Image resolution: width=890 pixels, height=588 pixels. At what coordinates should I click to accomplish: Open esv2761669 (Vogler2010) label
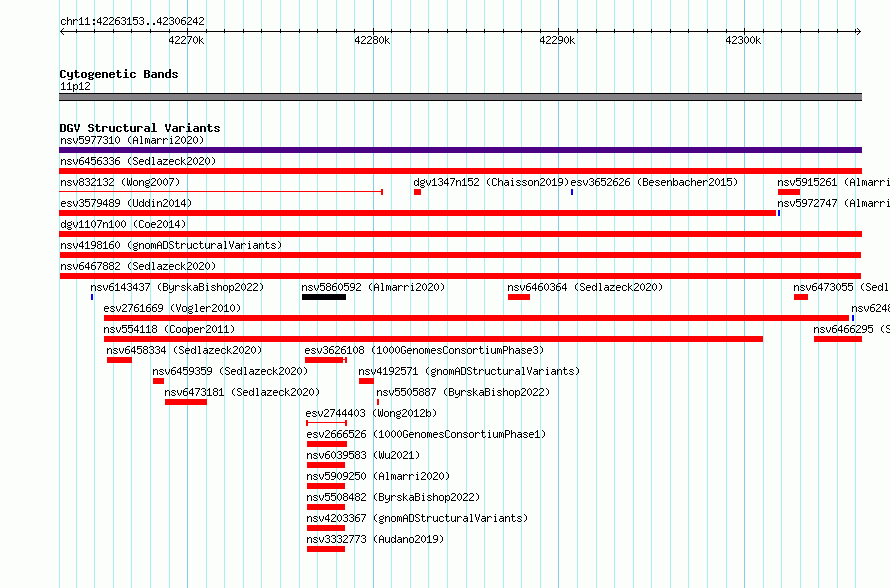point(172,308)
